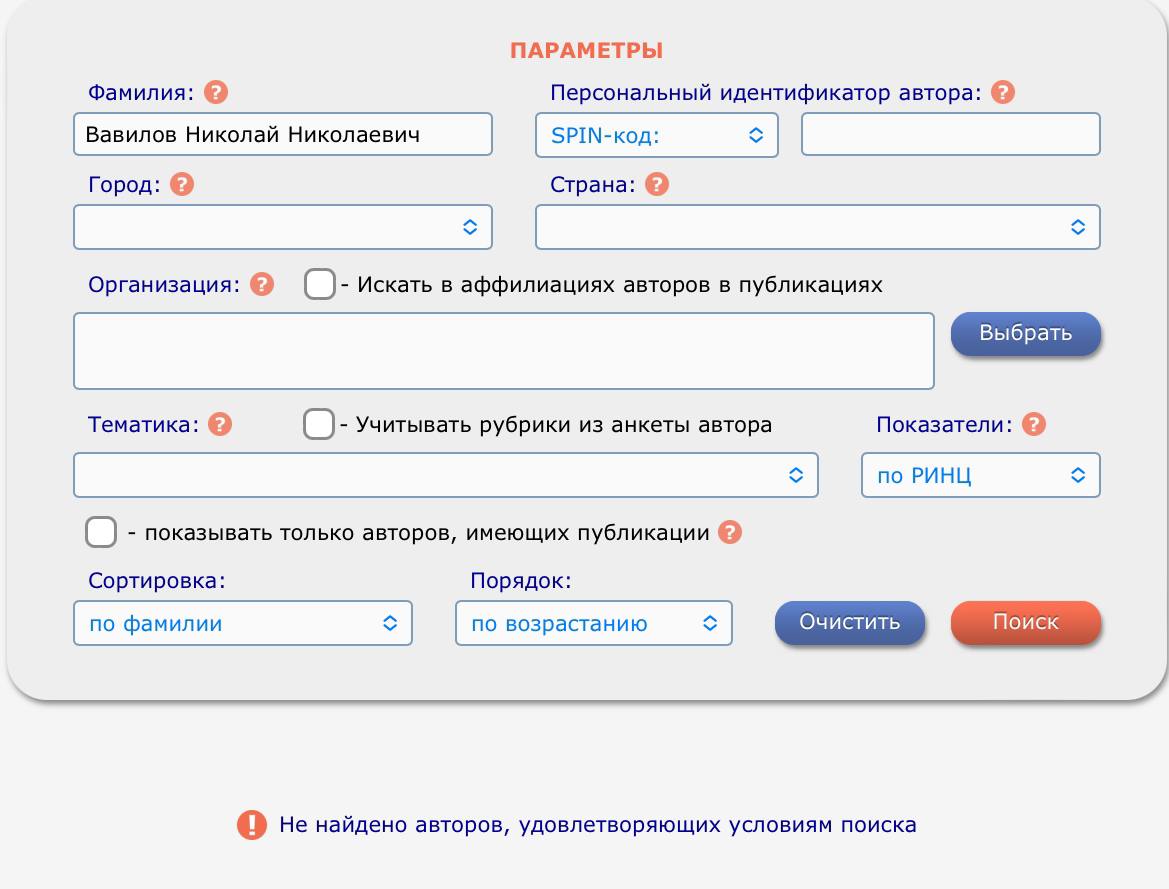The width and height of the screenshot is (1169, 889).
Task: Expand the Город dropdown list
Action: click(283, 227)
